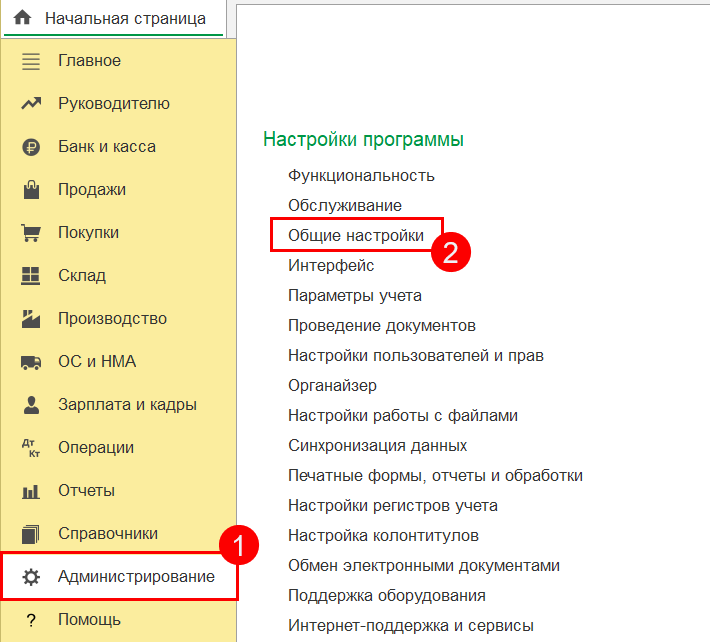Open Проведение документов
The image size is (710, 642).
(382, 326)
